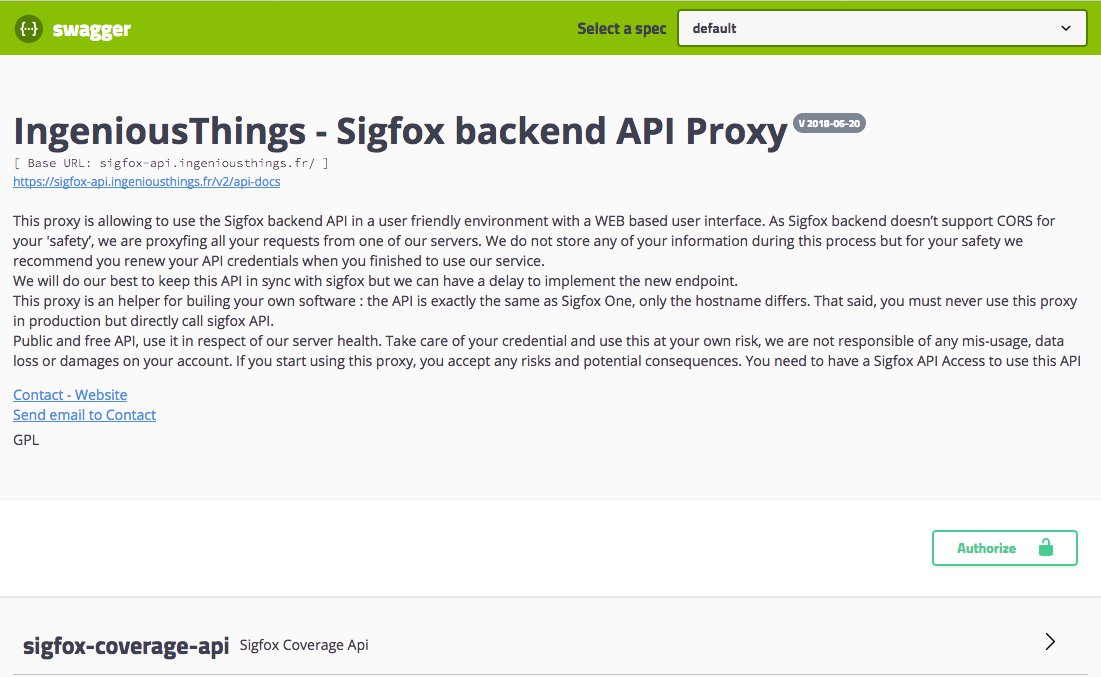Screen dimensions: 1101x677
Task: Click the Authorize button
Action: pyautogui.click(x=1004, y=548)
